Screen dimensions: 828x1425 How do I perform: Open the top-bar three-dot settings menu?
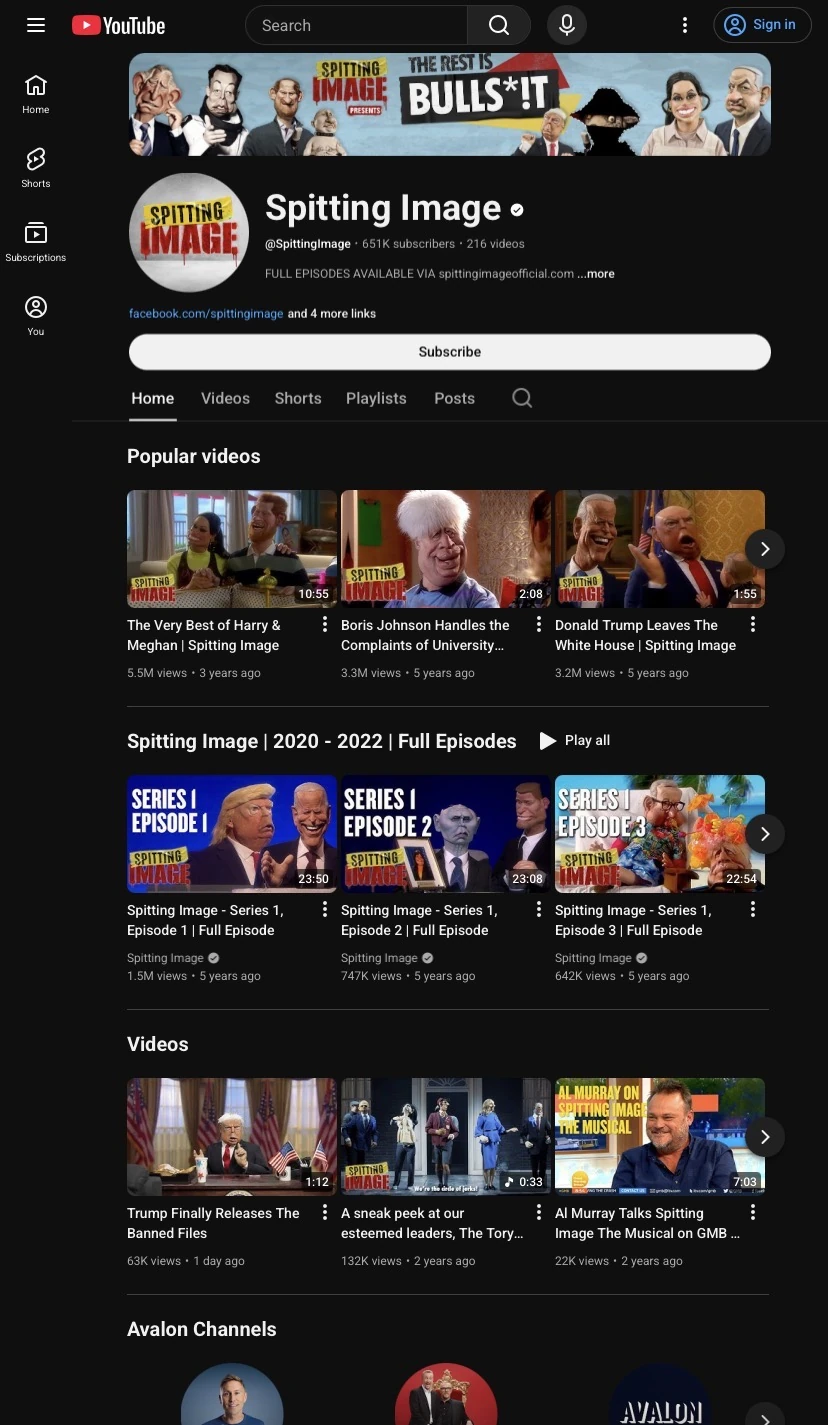click(685, 25)
